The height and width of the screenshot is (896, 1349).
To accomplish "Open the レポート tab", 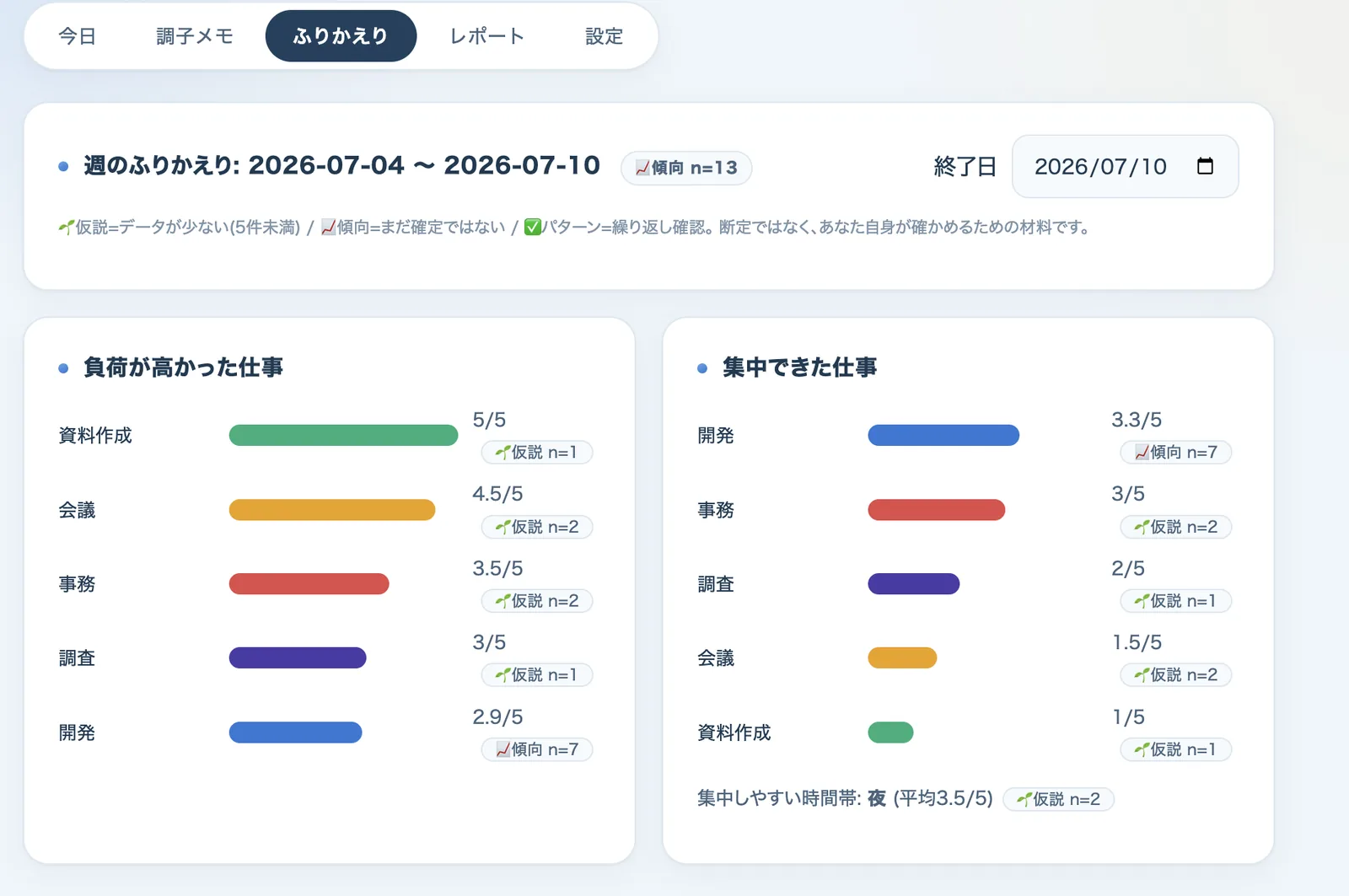I will (x=487, y=36).
